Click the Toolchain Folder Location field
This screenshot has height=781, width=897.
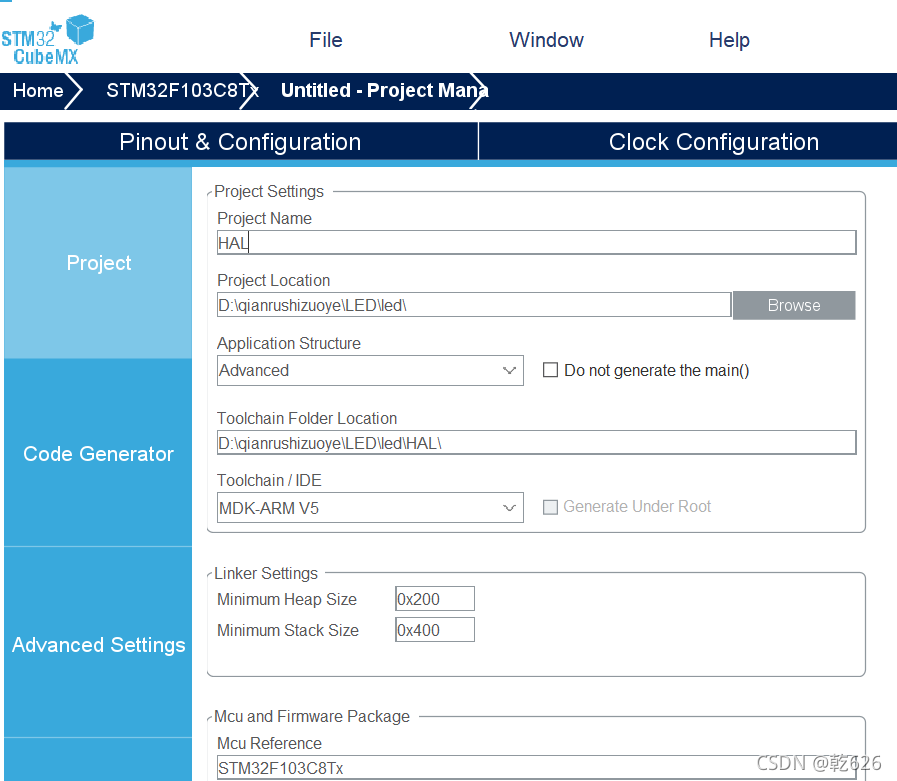coord(536,443)
